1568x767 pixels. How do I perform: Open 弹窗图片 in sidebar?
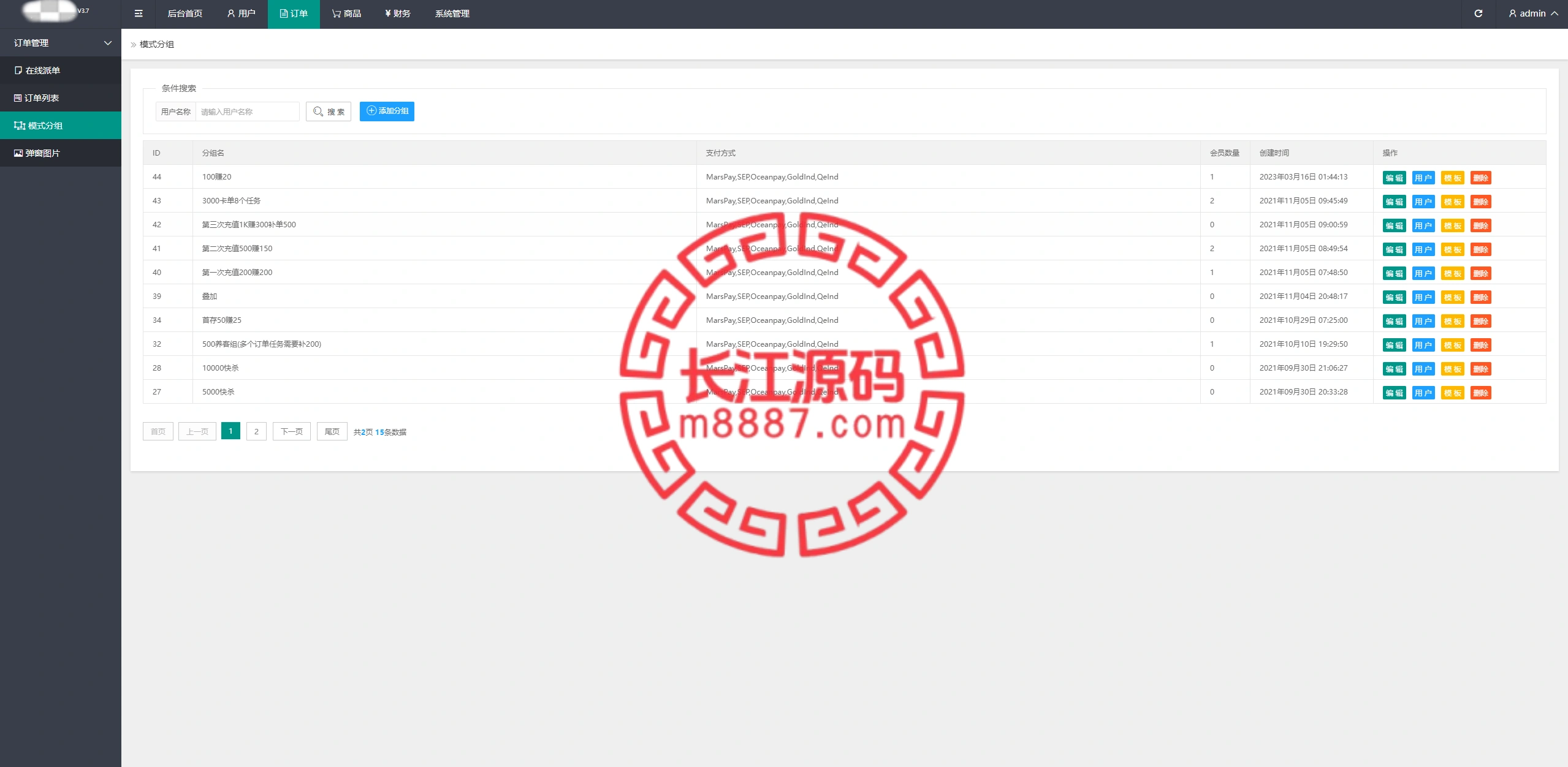point(61,153)
